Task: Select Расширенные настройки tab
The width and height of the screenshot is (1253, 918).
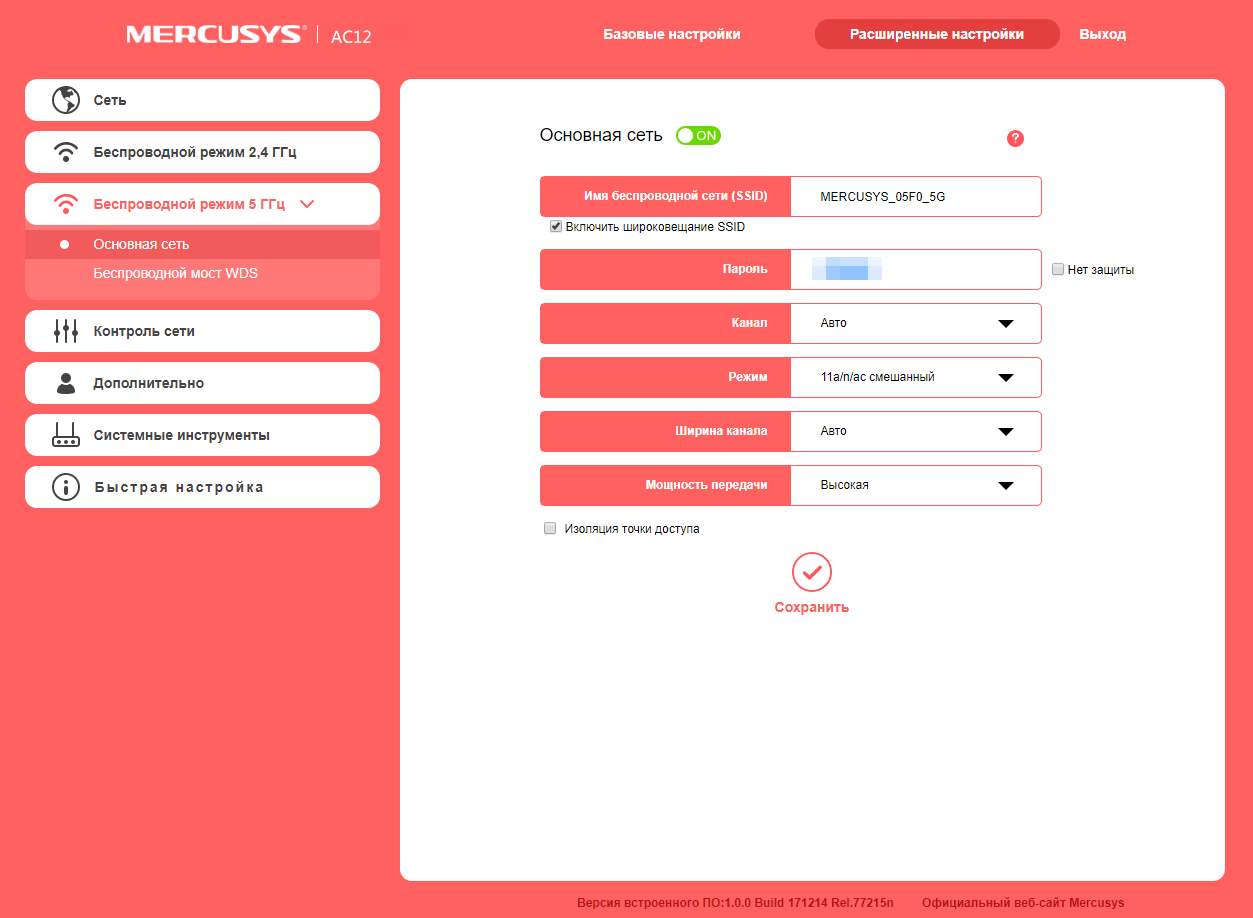Action: [937, 34]
